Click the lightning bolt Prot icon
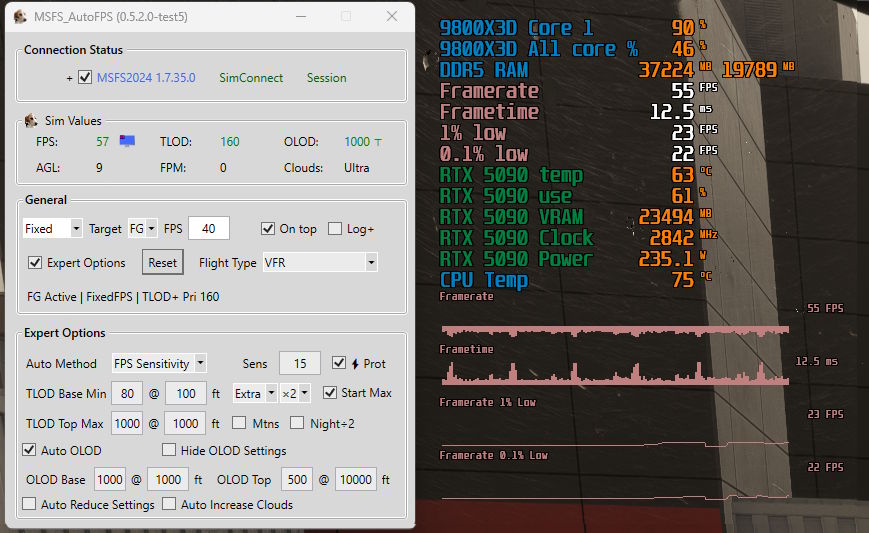 pos(355,363)
